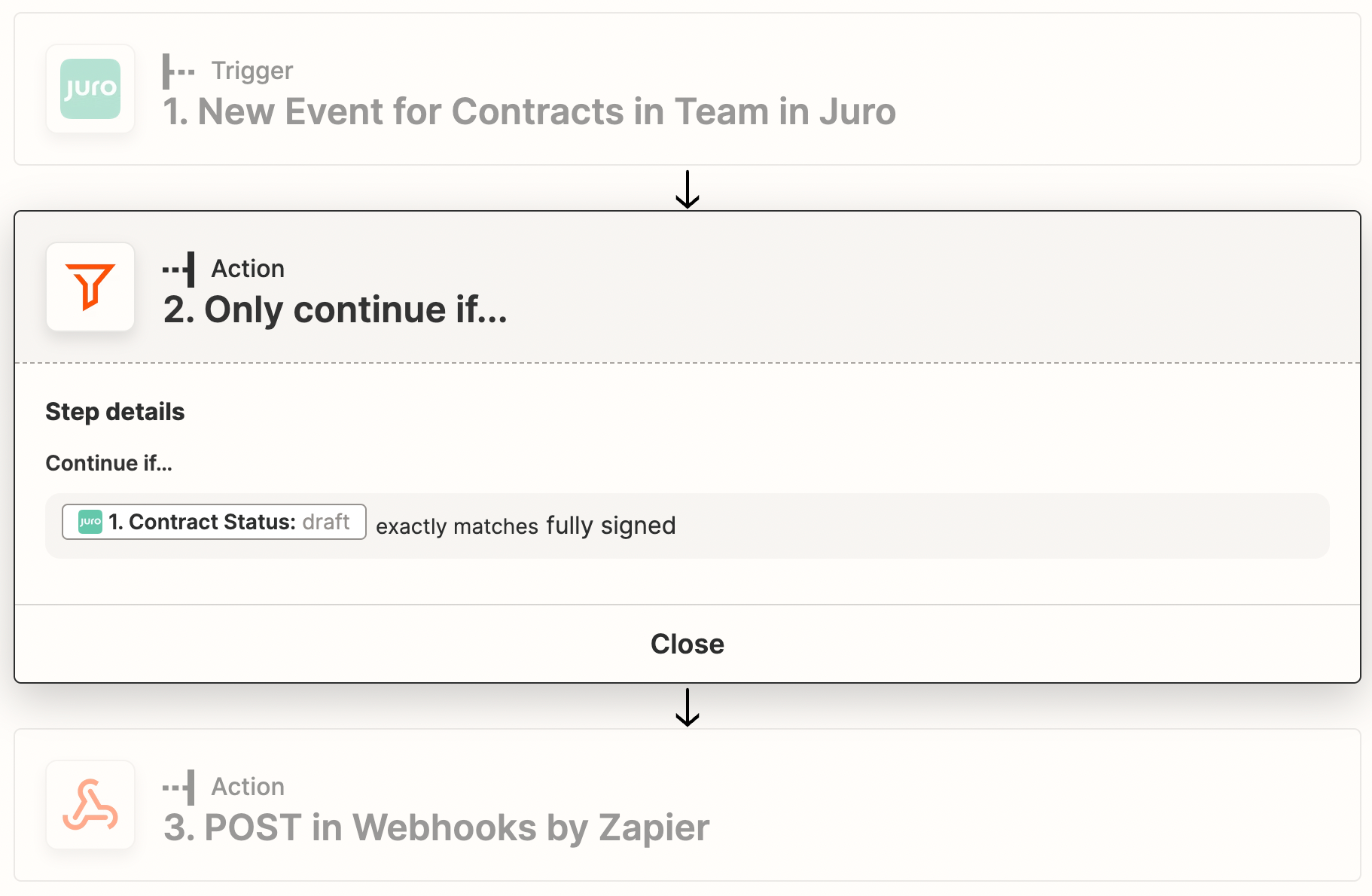Image resolution: width=1372 pixels, height=896 pixels.
Task: Collapse the Only continue if... step header
Action: 688,287
